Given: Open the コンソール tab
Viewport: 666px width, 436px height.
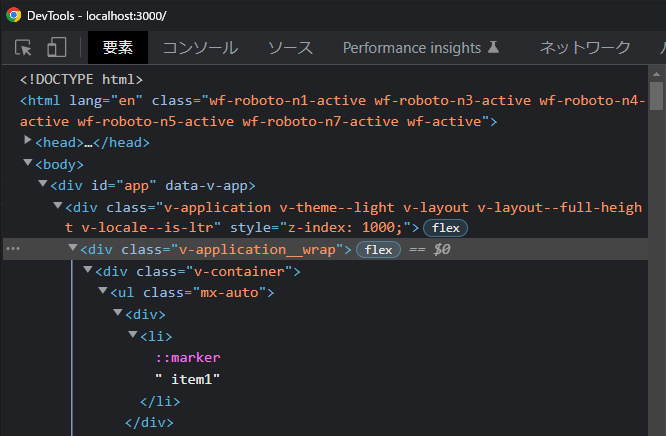Looking at the screenshot, I should click(200, 48).
